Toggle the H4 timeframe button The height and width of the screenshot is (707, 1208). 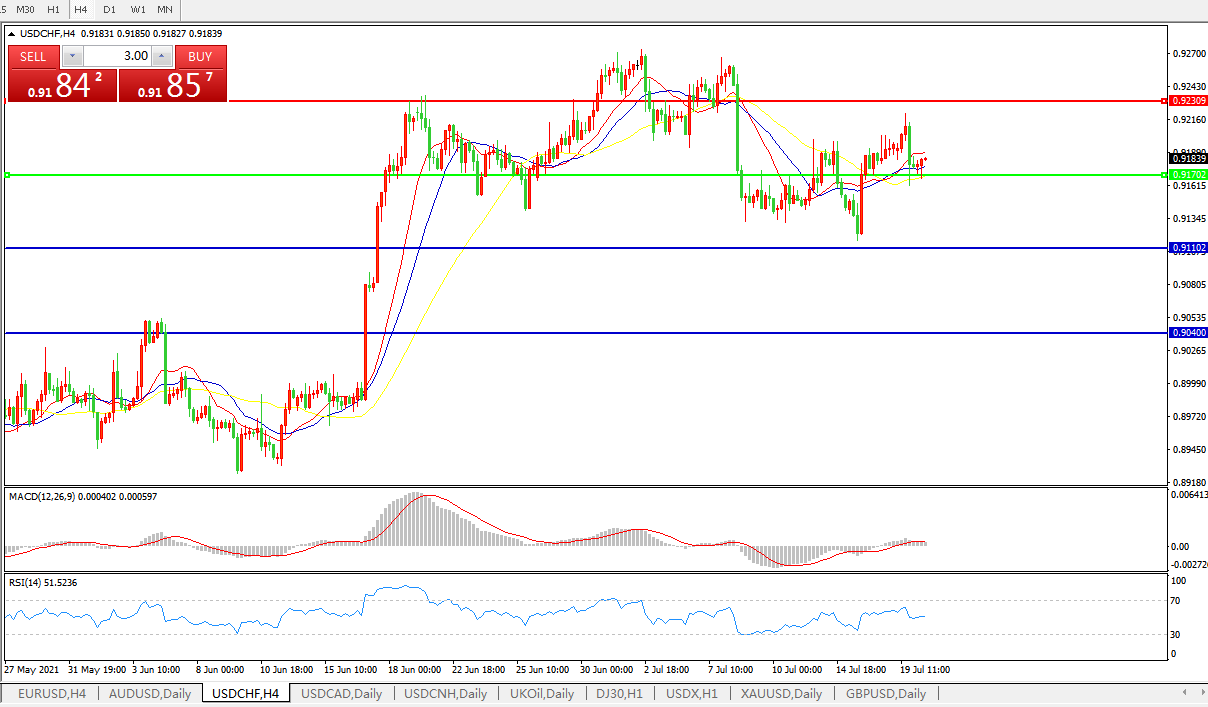(81, 9)
